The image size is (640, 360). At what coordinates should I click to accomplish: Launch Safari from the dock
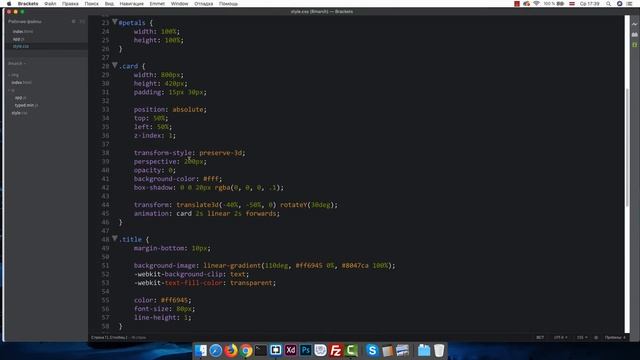(x=216, y=350)
